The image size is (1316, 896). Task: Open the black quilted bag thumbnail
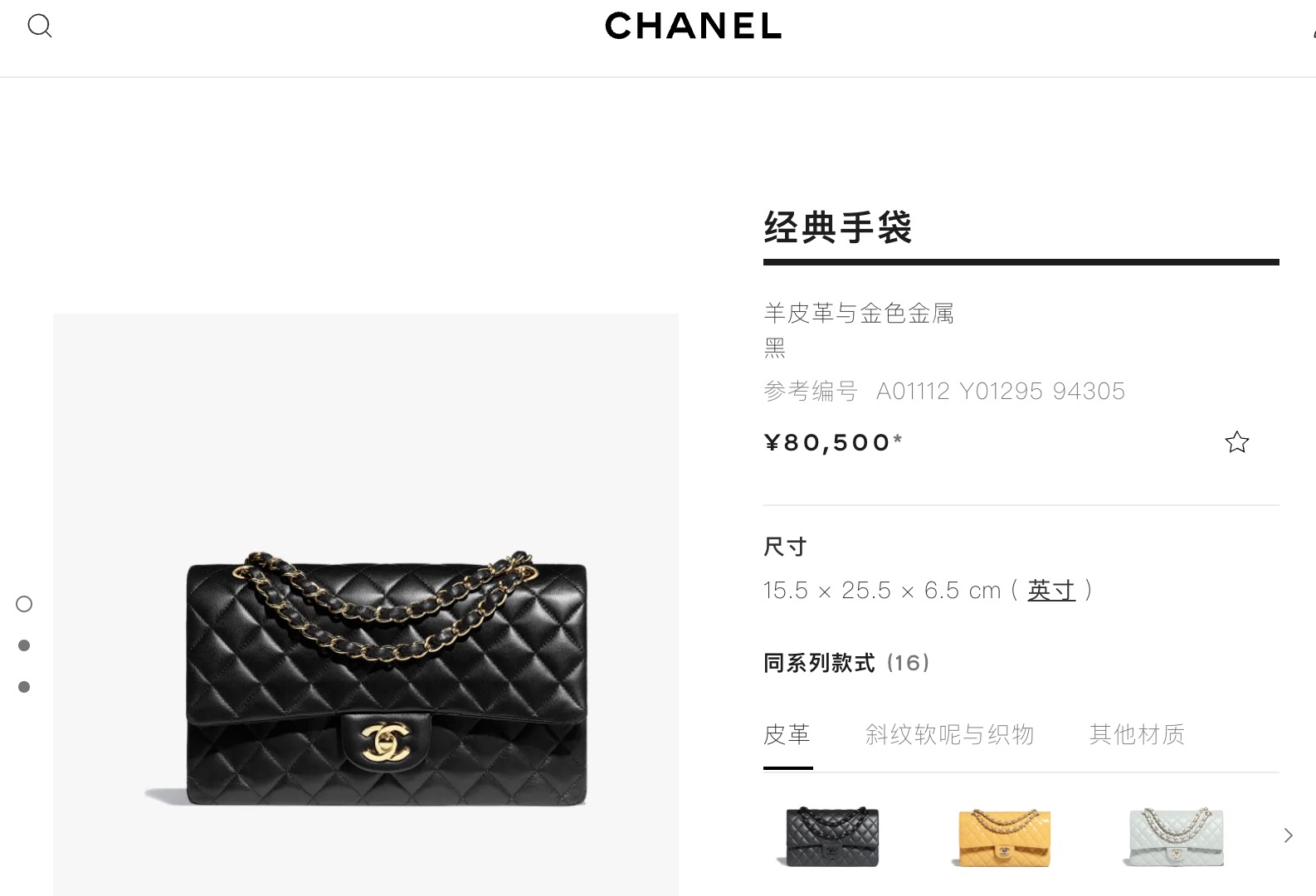coord(832,836)
